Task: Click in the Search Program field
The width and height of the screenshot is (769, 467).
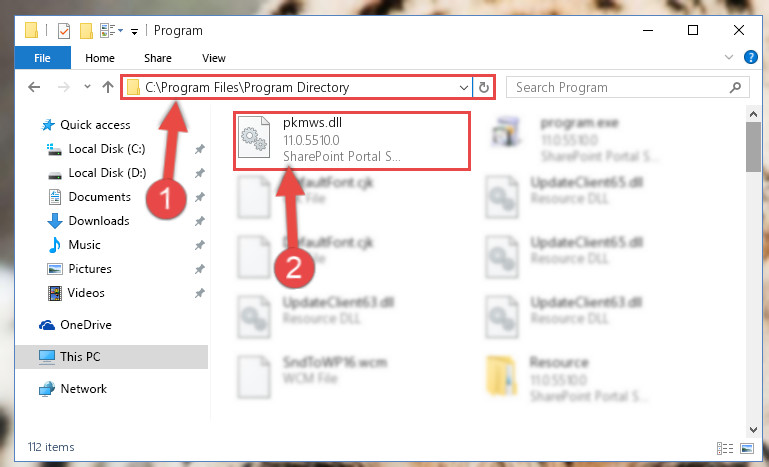Action: click(x=620, y=87)
